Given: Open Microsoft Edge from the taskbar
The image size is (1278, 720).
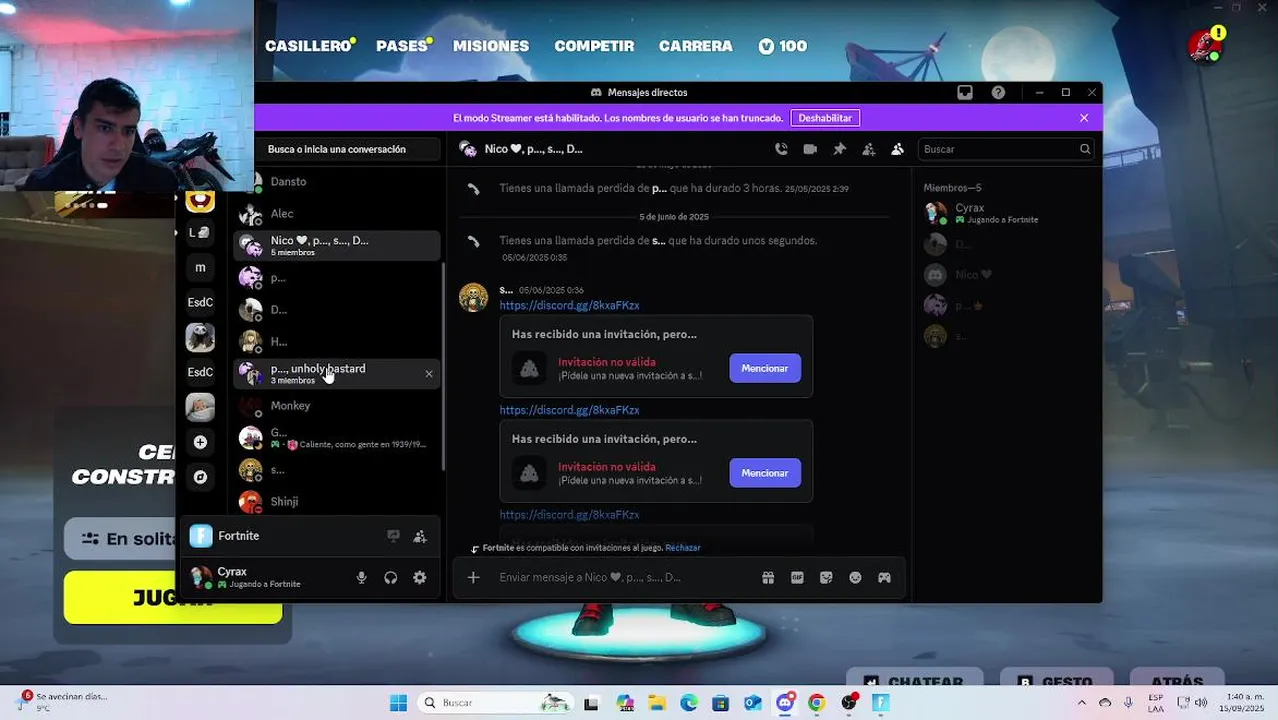Looking at the screenshot, I should pyautogui.click(x=689, y=703).
